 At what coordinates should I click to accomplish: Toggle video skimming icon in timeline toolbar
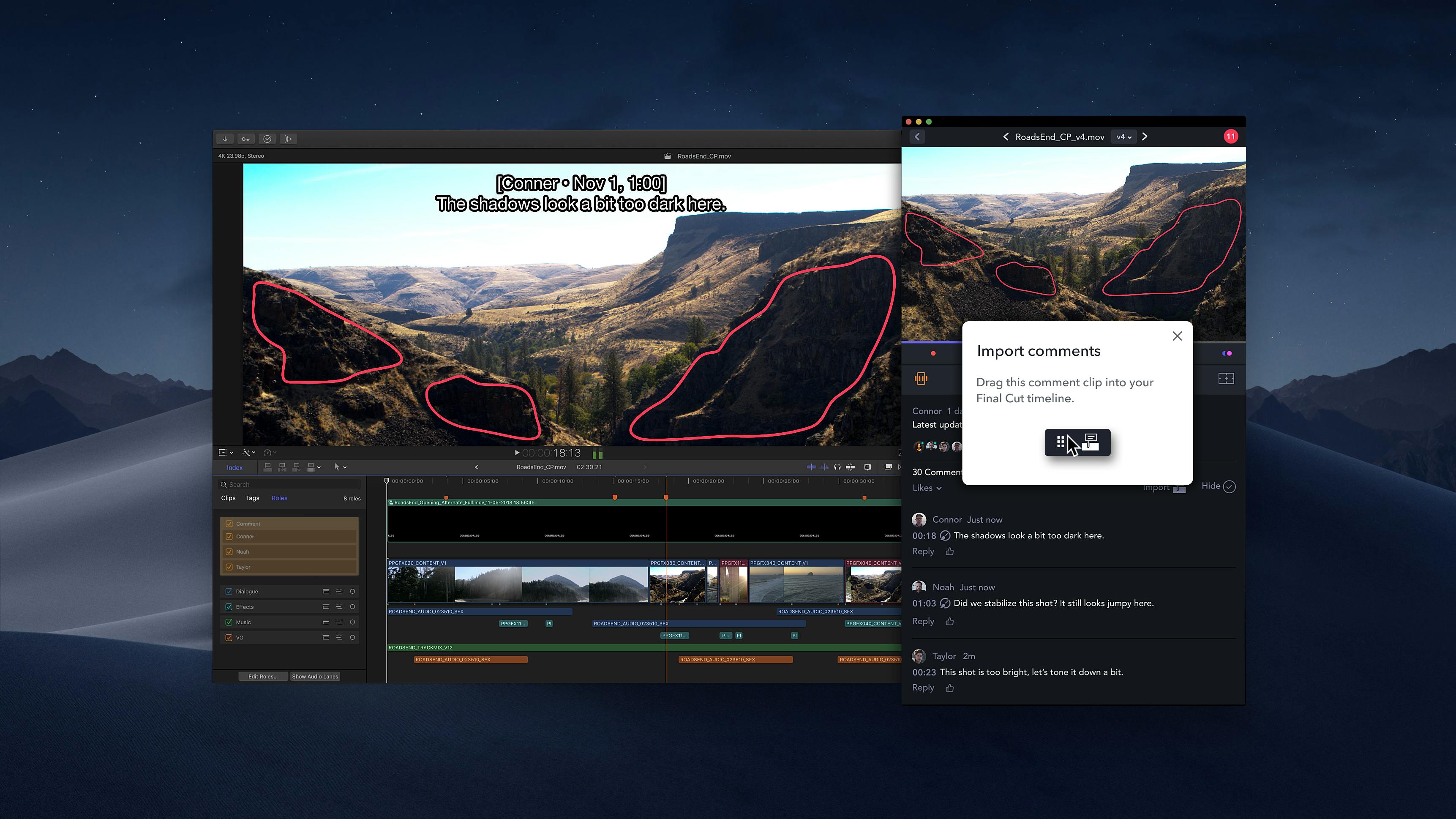[x=811, y=467]
